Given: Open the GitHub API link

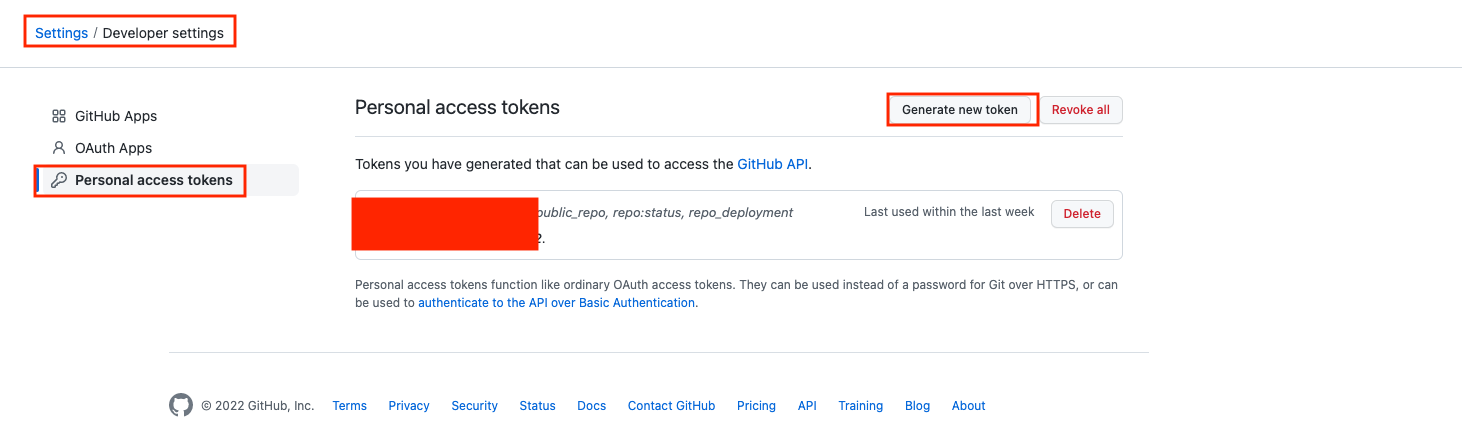Looking at the screenshot, I should [772, 164].
